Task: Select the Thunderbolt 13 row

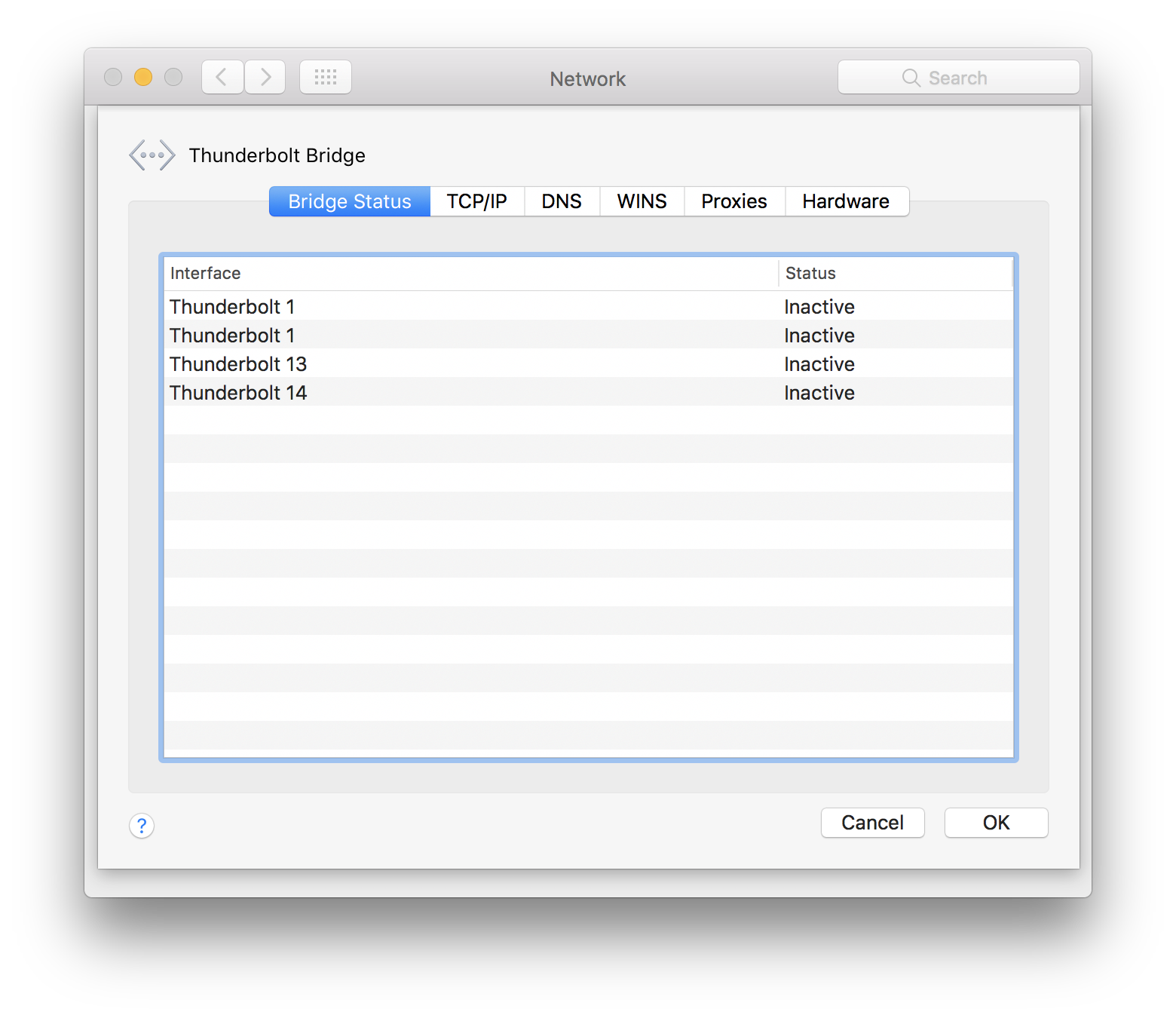Action: pyautogui.click(x=589, y=364)
